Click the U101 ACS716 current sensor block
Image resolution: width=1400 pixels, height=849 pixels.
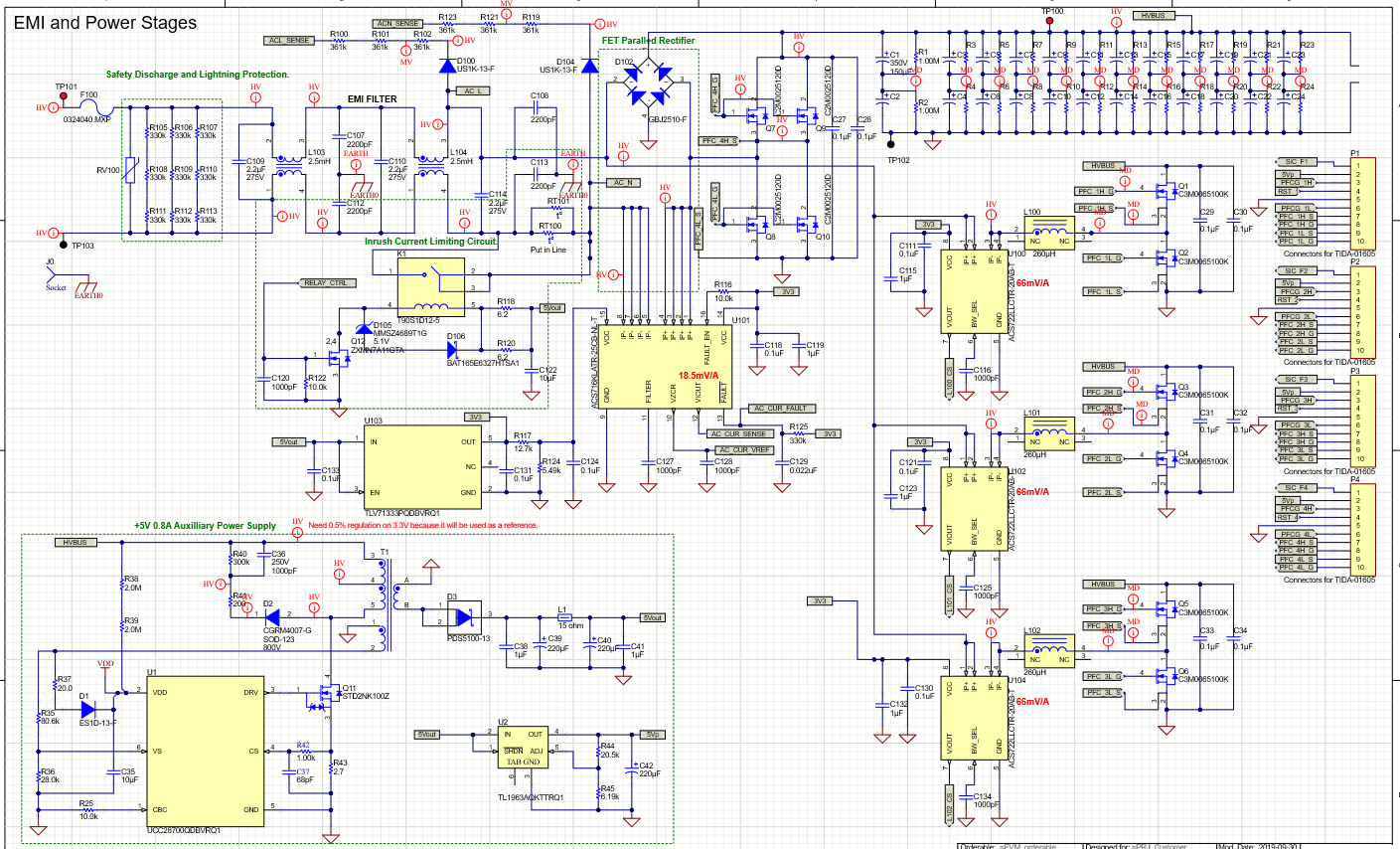click(x=667, y=366)
